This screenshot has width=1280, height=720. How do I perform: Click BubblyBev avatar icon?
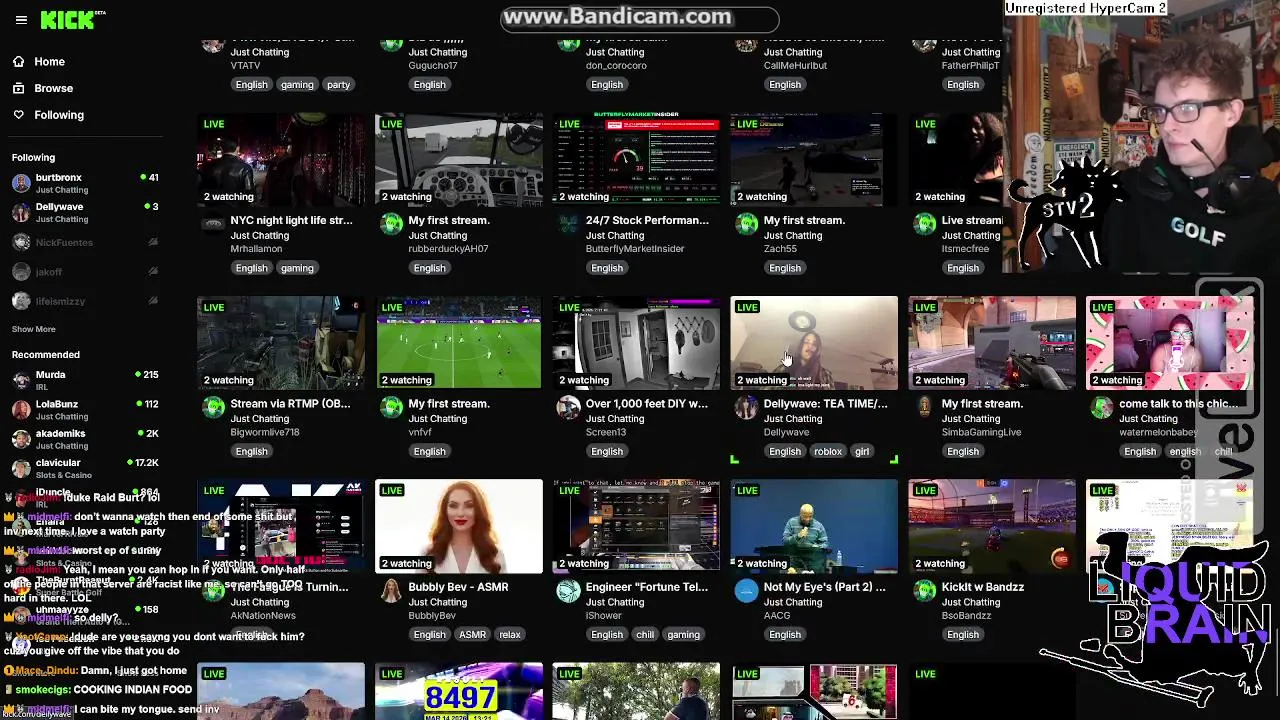(391, 590)
